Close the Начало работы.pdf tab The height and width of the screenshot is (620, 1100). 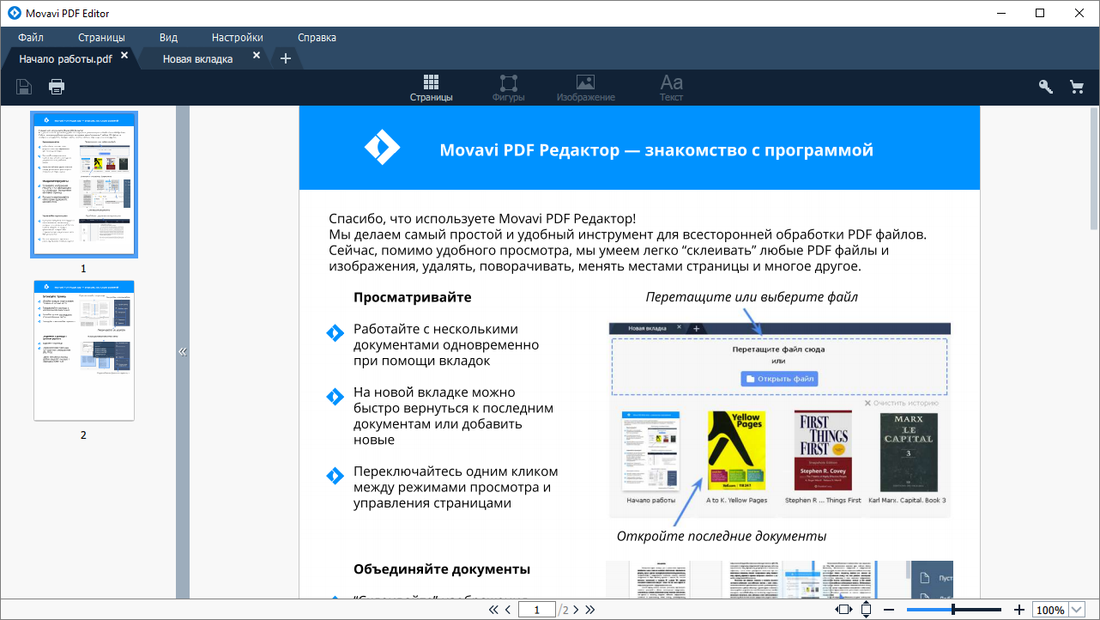[x=124, y=55]
